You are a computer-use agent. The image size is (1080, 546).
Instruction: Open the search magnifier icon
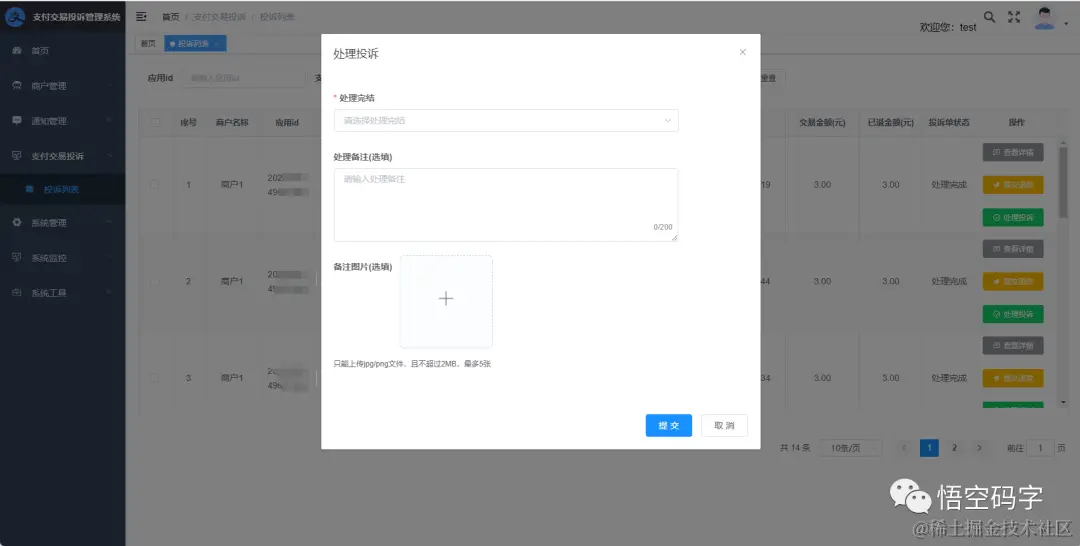pyautogui.click(x=989, y=17)
